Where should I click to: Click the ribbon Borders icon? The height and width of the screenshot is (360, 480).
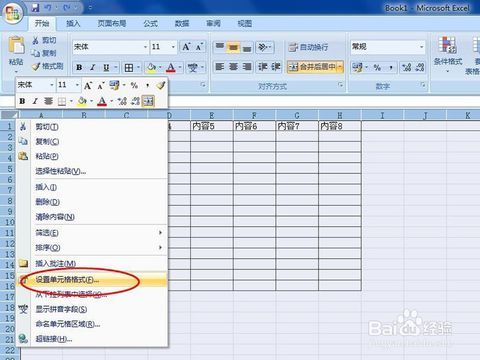pos(129,68)
